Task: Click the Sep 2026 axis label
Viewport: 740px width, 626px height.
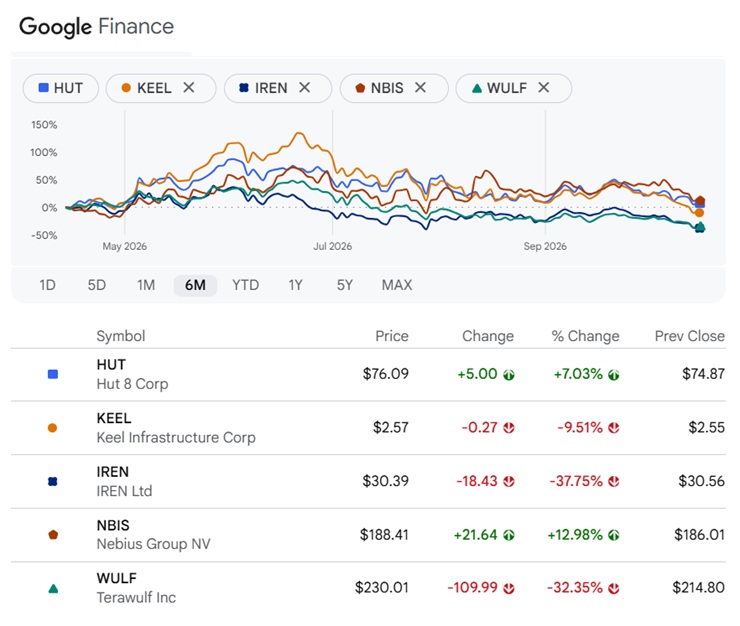Action: [545, 246]
